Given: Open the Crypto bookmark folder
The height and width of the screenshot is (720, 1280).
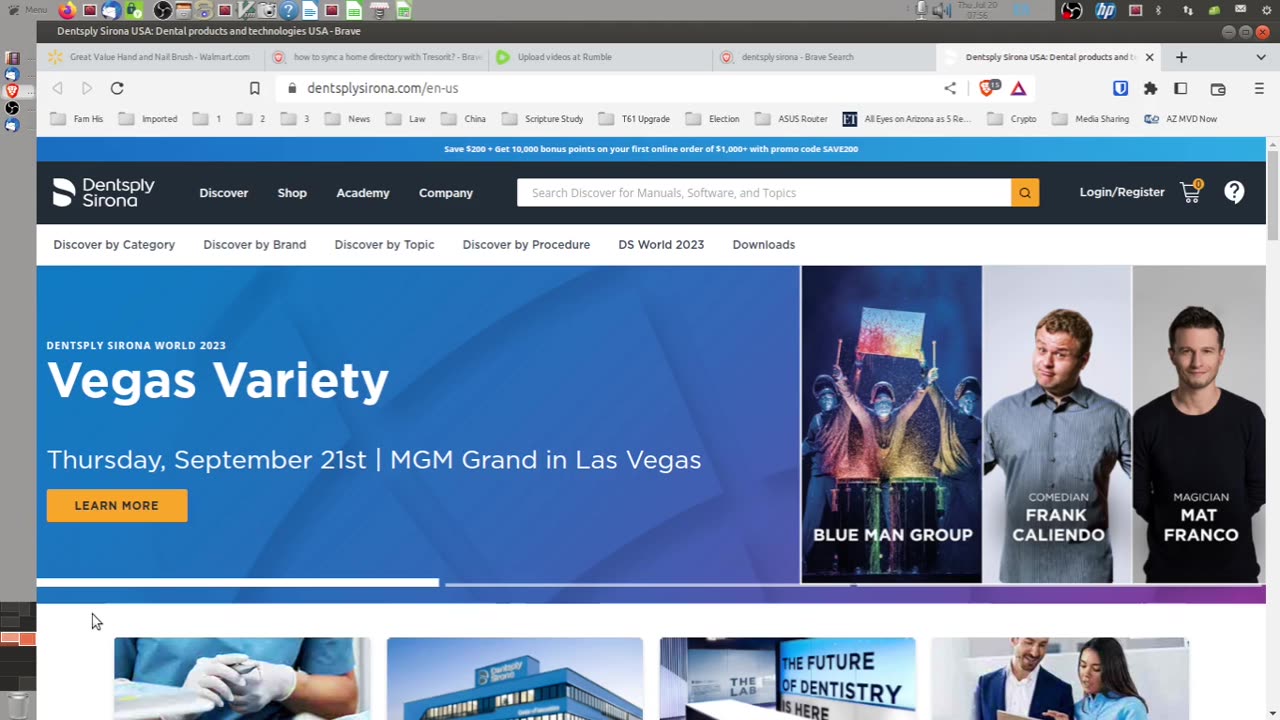Looking at the screenshot, I should point(1012,119).
